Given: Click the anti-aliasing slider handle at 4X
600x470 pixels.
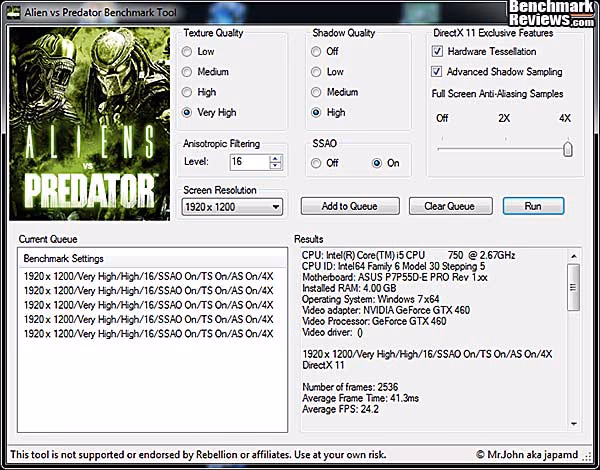Looking at the screenshot, I should (568, 149).
